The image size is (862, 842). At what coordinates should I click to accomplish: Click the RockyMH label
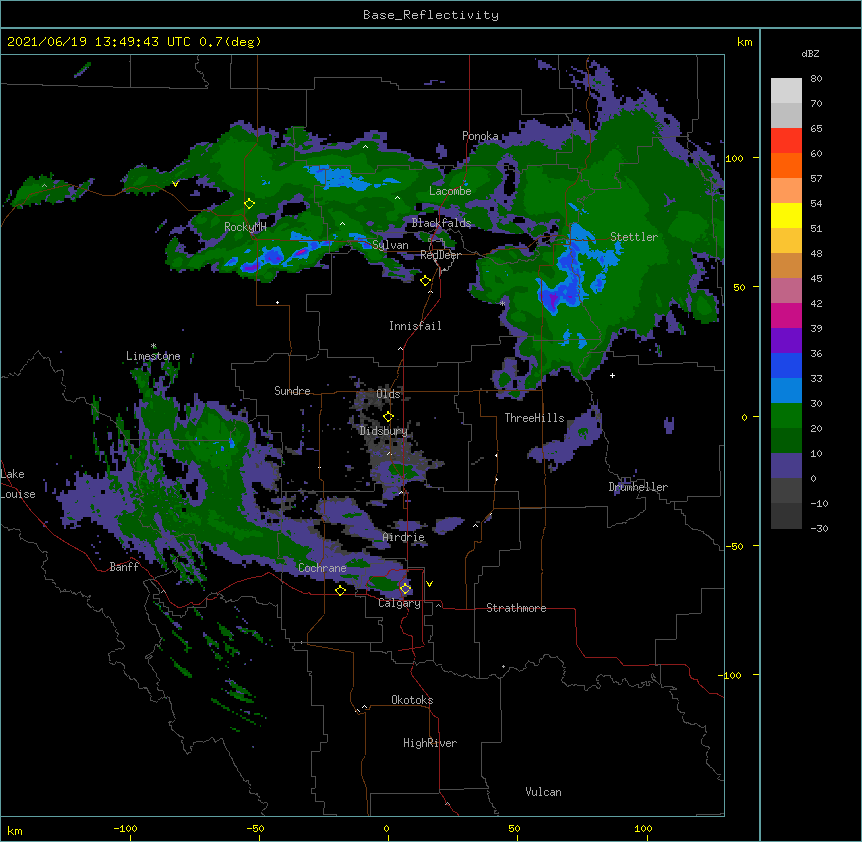click(x=245, y=227)
